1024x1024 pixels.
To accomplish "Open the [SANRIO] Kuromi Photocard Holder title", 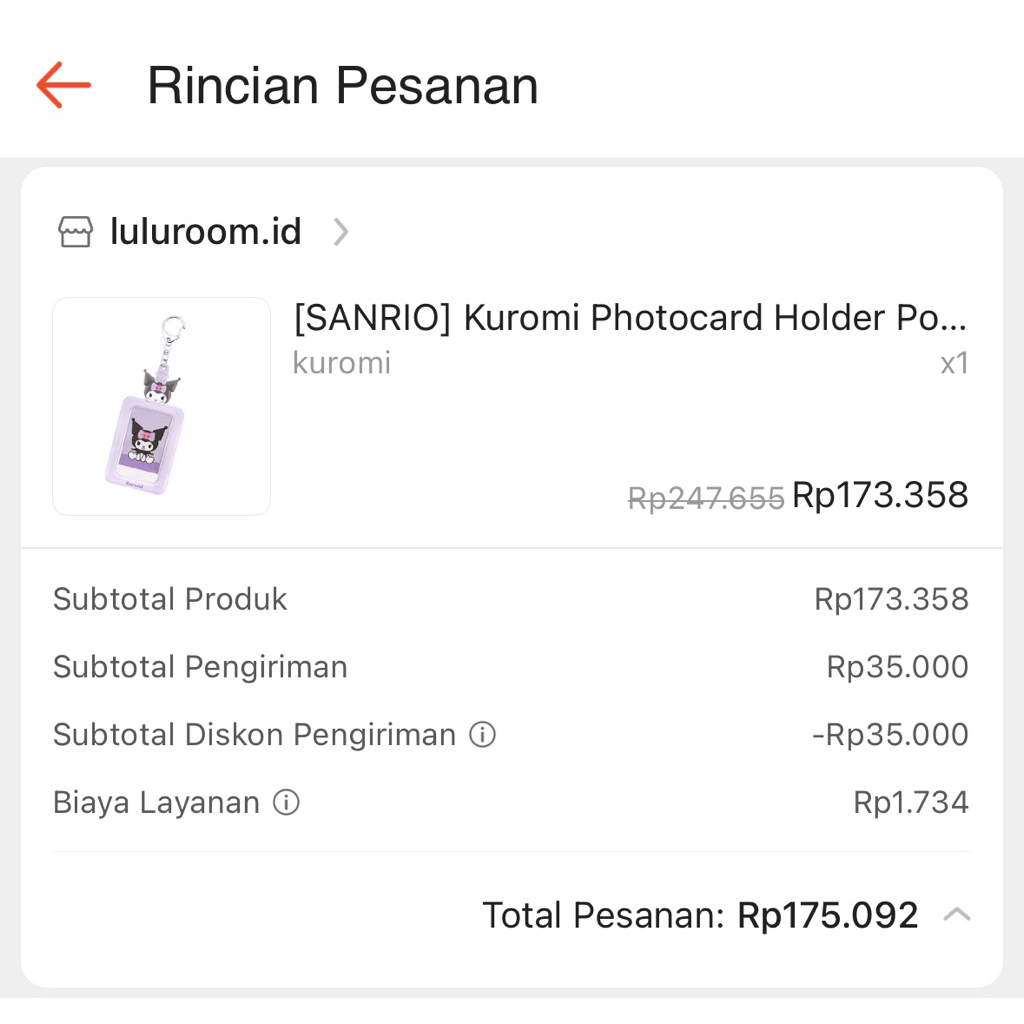I will pos(630,318).
